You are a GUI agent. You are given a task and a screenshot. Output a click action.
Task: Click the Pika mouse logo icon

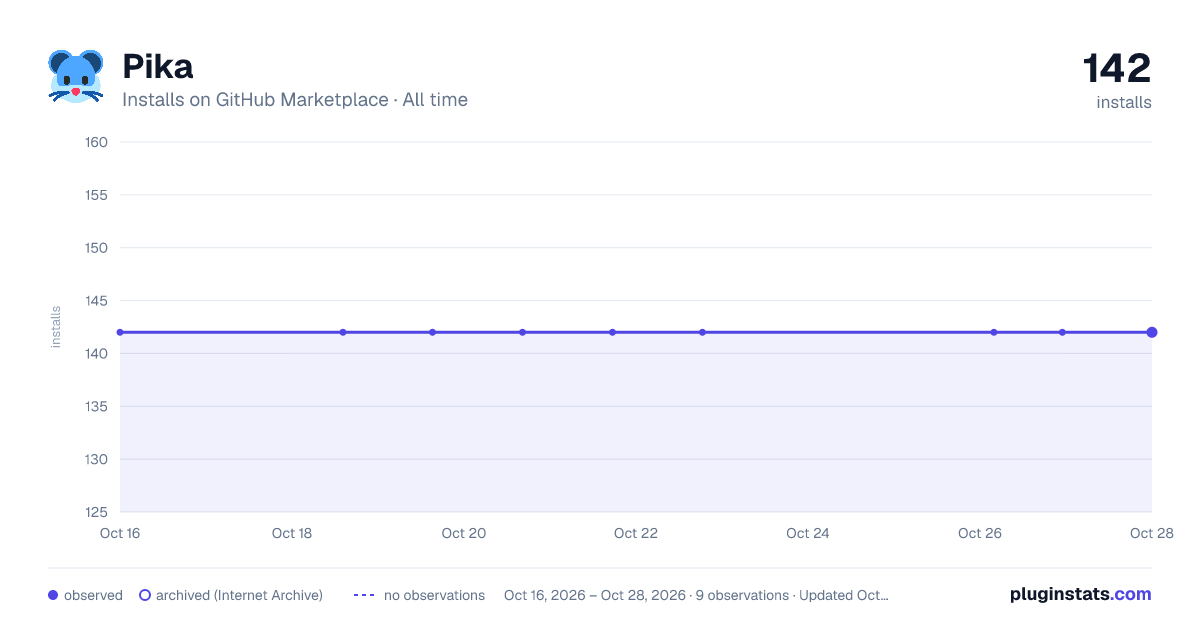[x=76, y=76]
